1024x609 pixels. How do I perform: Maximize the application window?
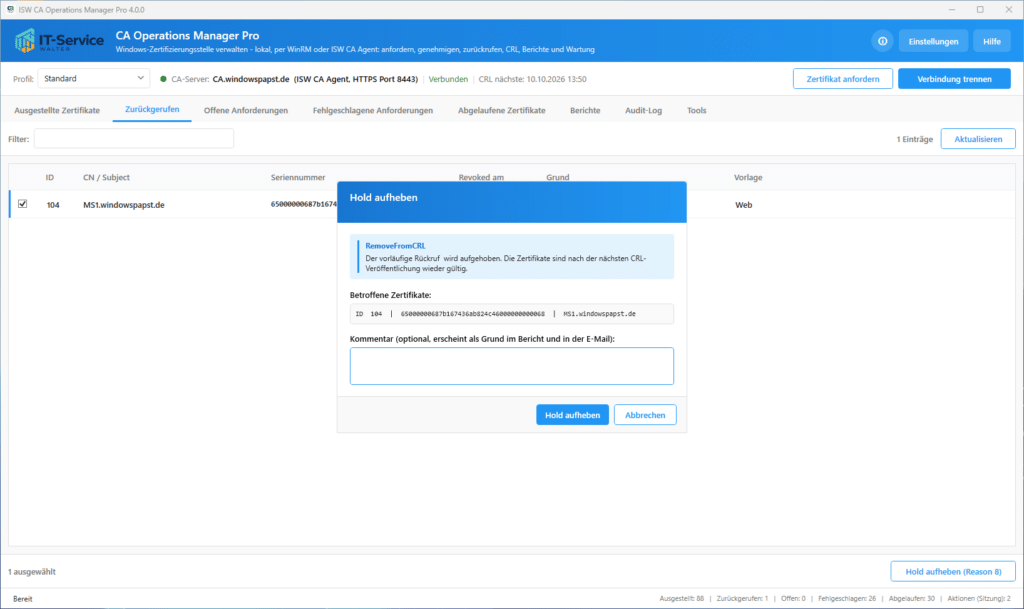tap(980, 10)
